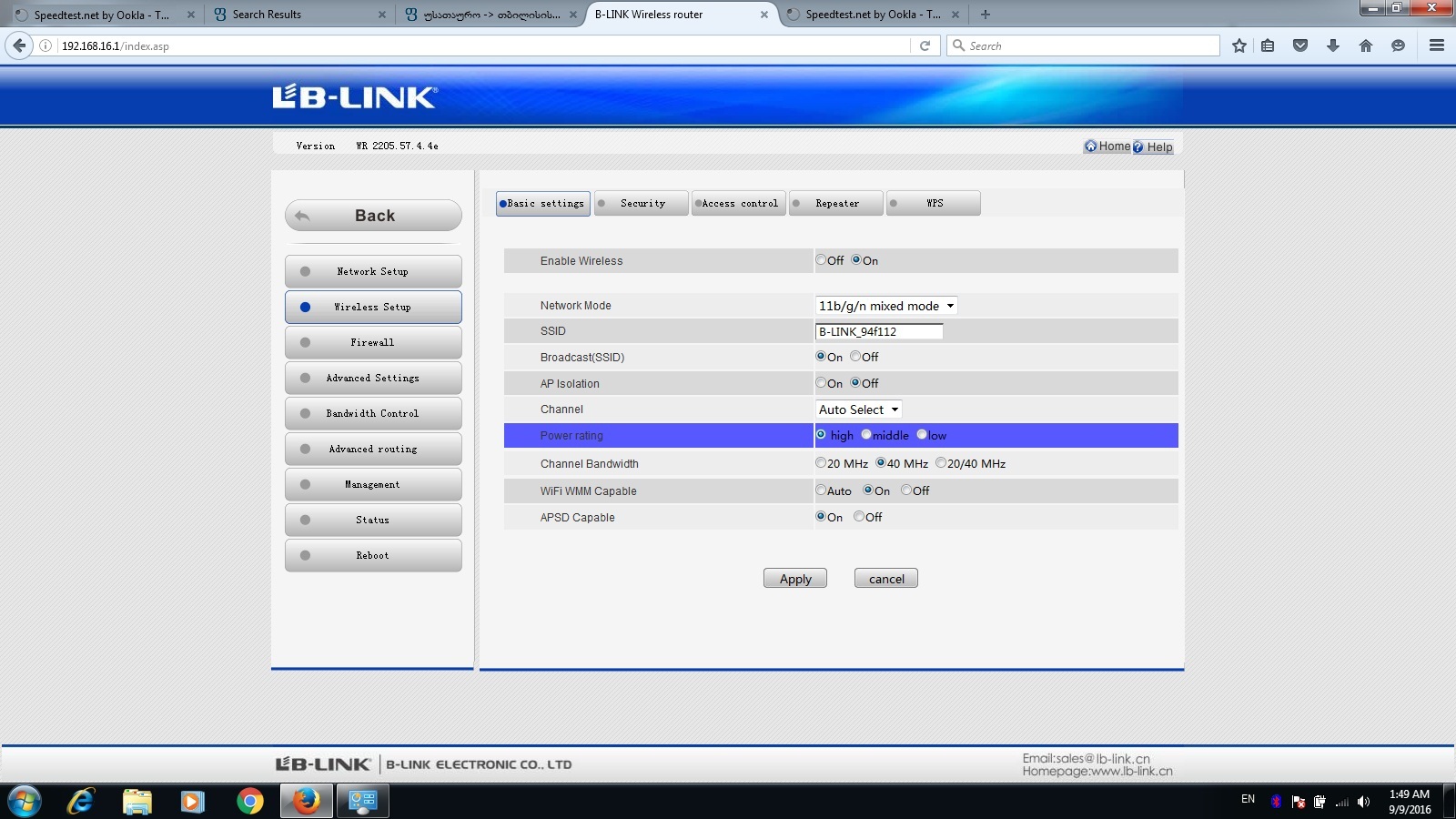Set Broadcast(SSID) to Off

coord(855,357)
